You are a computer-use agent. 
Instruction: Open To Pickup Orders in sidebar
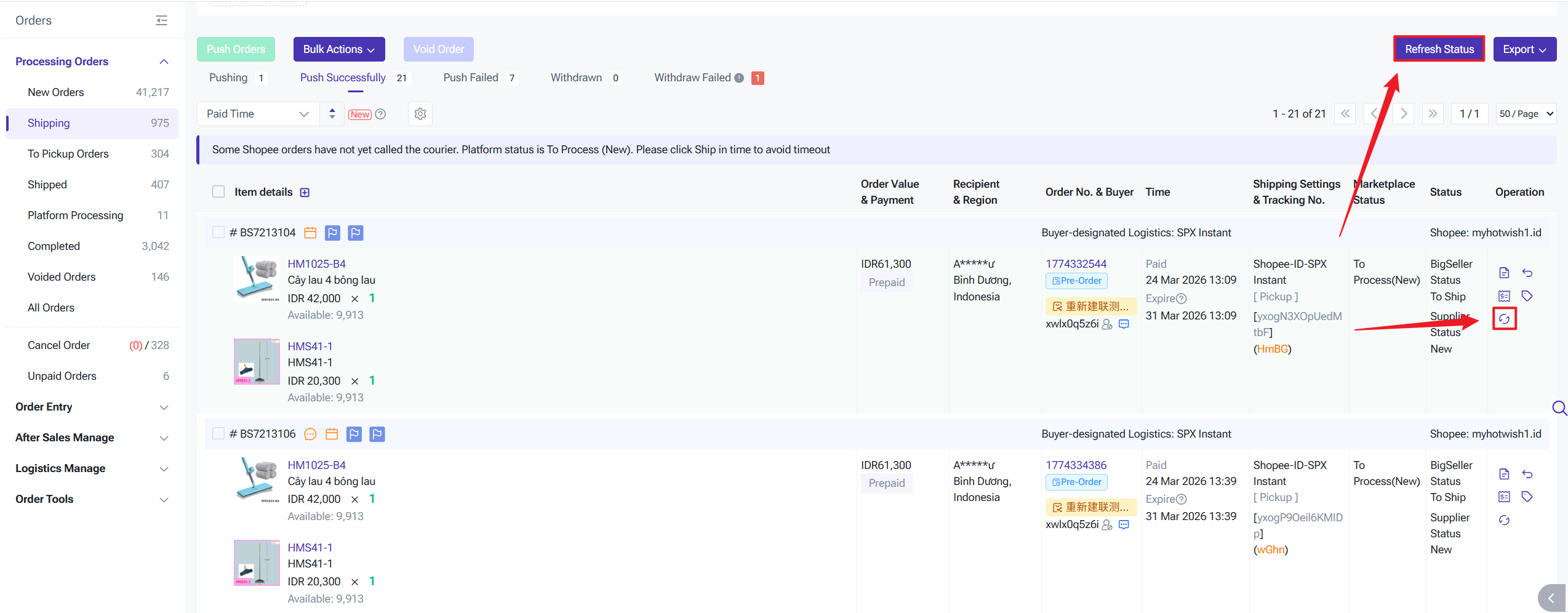tap(68, 154)
